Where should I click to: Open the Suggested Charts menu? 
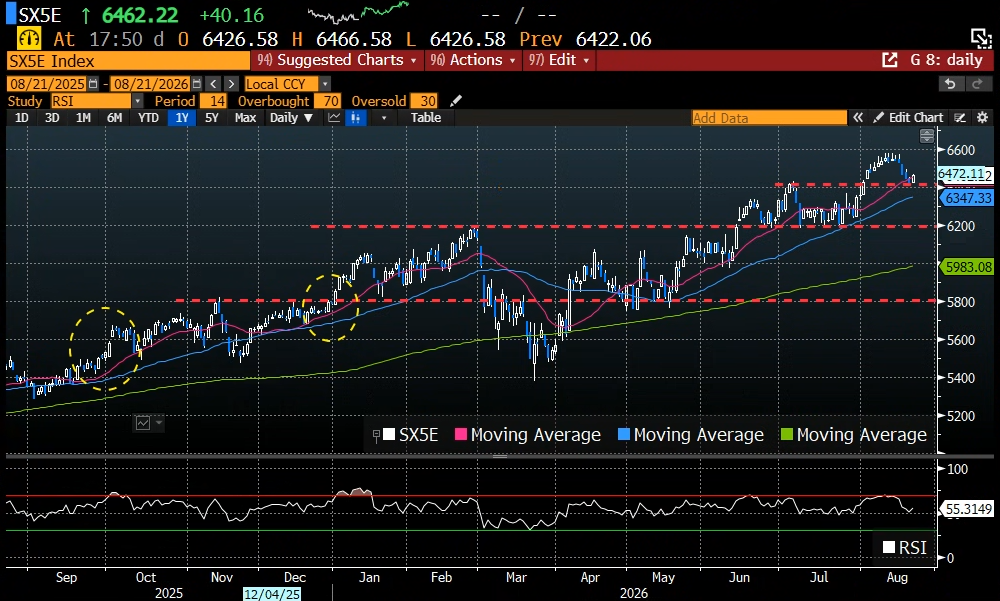pyautogui.click(x=337, y=60)
